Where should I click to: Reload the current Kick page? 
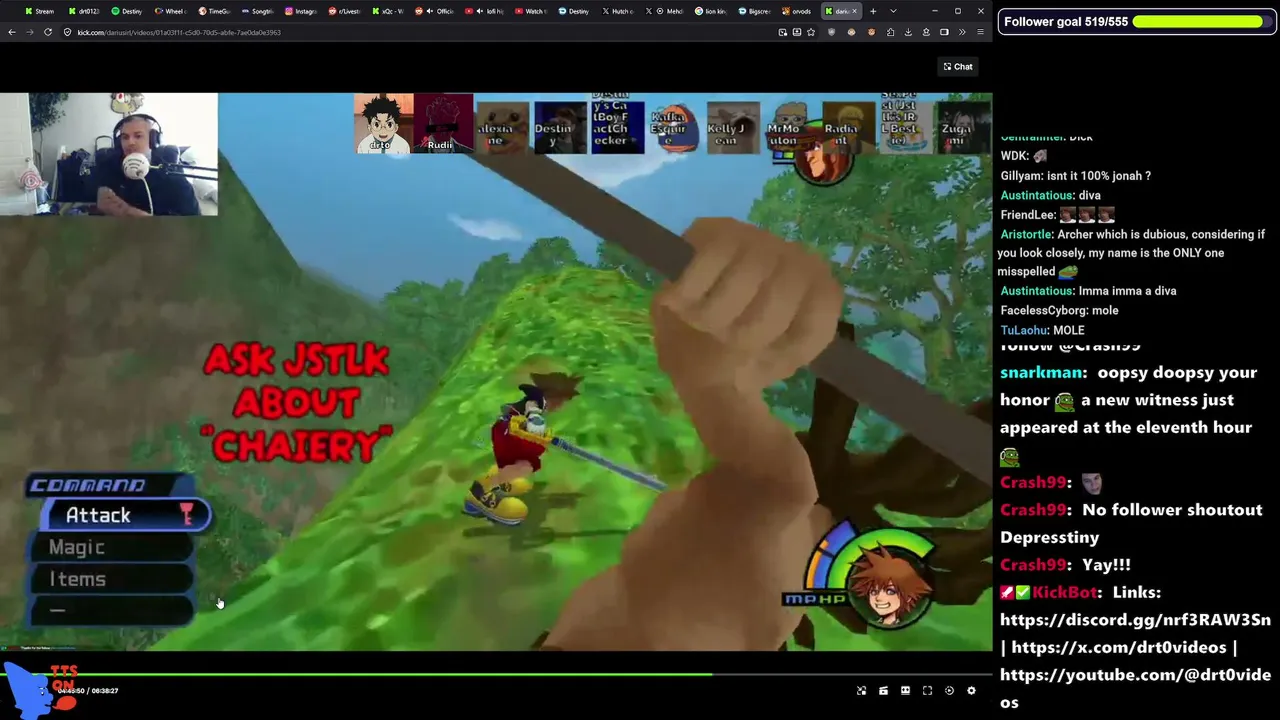[x=48, y=32]
